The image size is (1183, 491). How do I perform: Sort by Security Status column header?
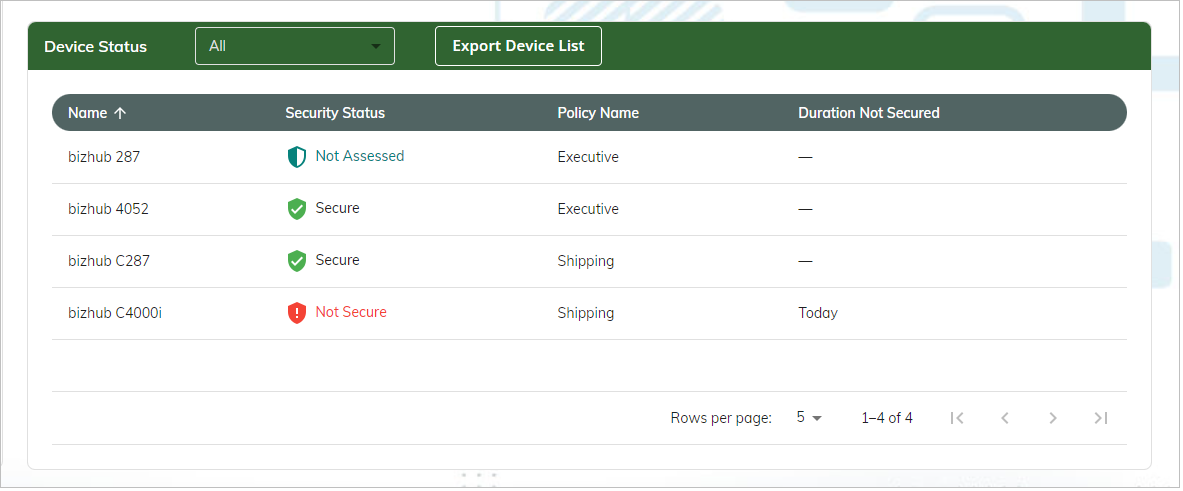[335, 113]
